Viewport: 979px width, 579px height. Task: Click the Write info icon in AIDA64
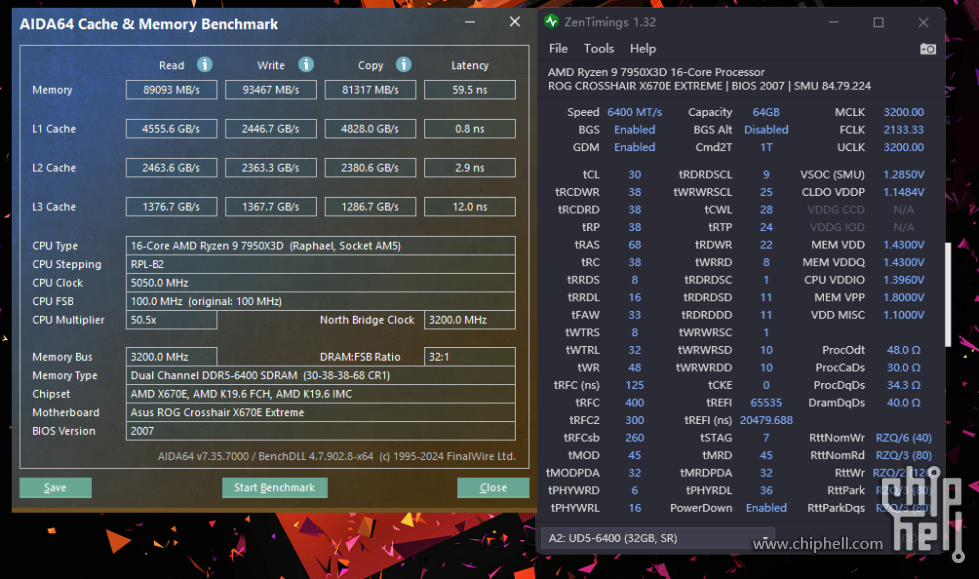coord(306,64)
